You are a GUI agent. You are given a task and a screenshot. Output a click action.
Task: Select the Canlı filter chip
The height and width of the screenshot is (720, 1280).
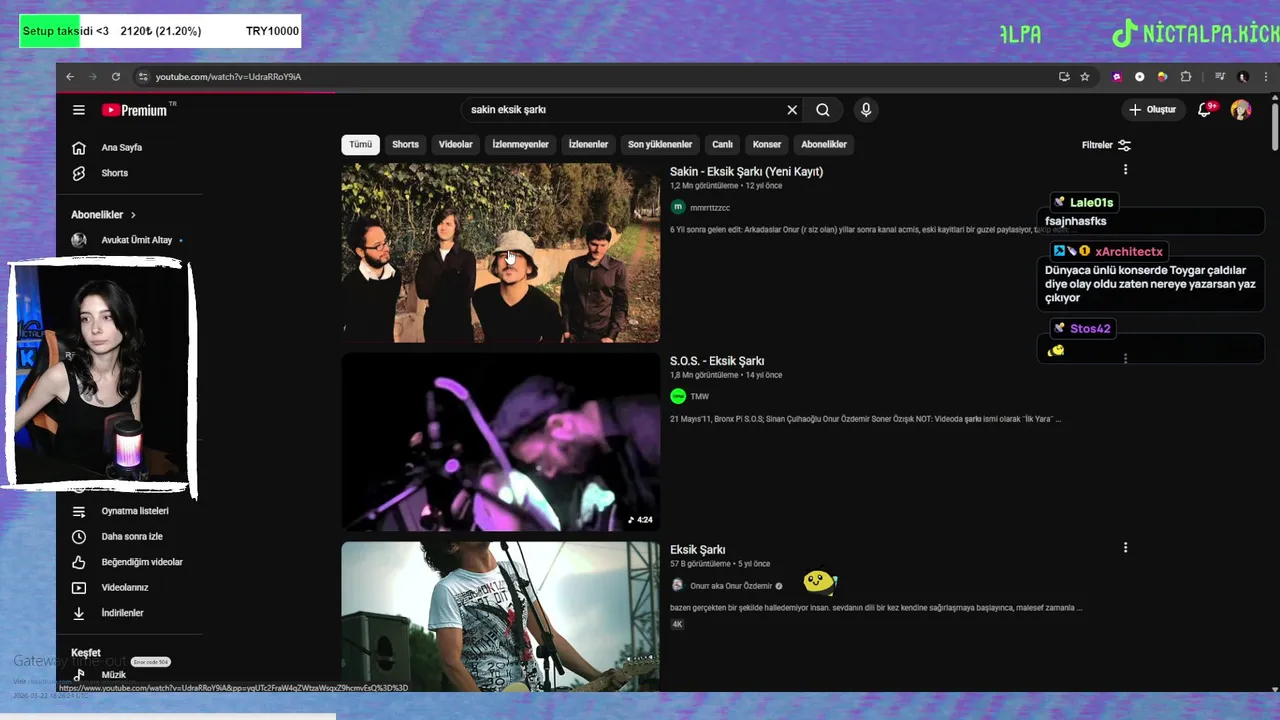tap(722, 145)
